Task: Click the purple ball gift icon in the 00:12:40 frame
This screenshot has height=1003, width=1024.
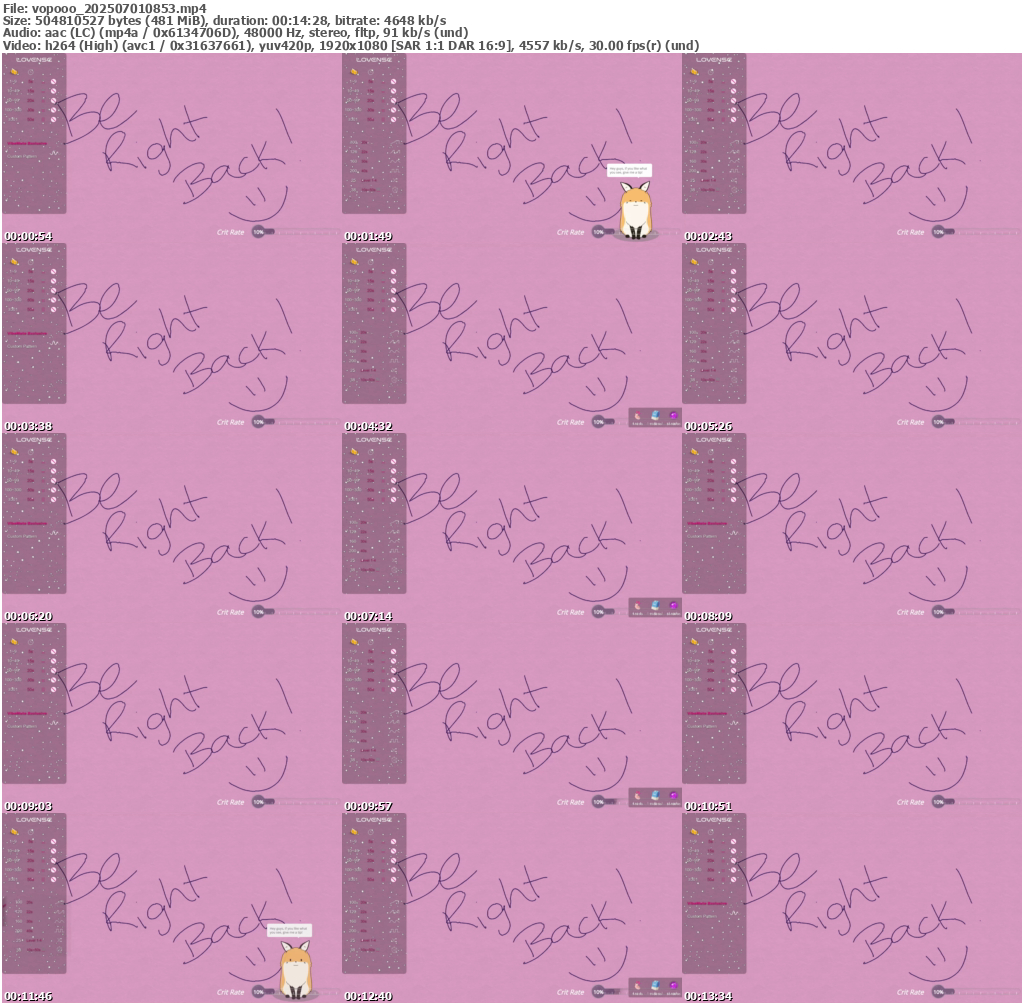Action: tap(673, 985)
